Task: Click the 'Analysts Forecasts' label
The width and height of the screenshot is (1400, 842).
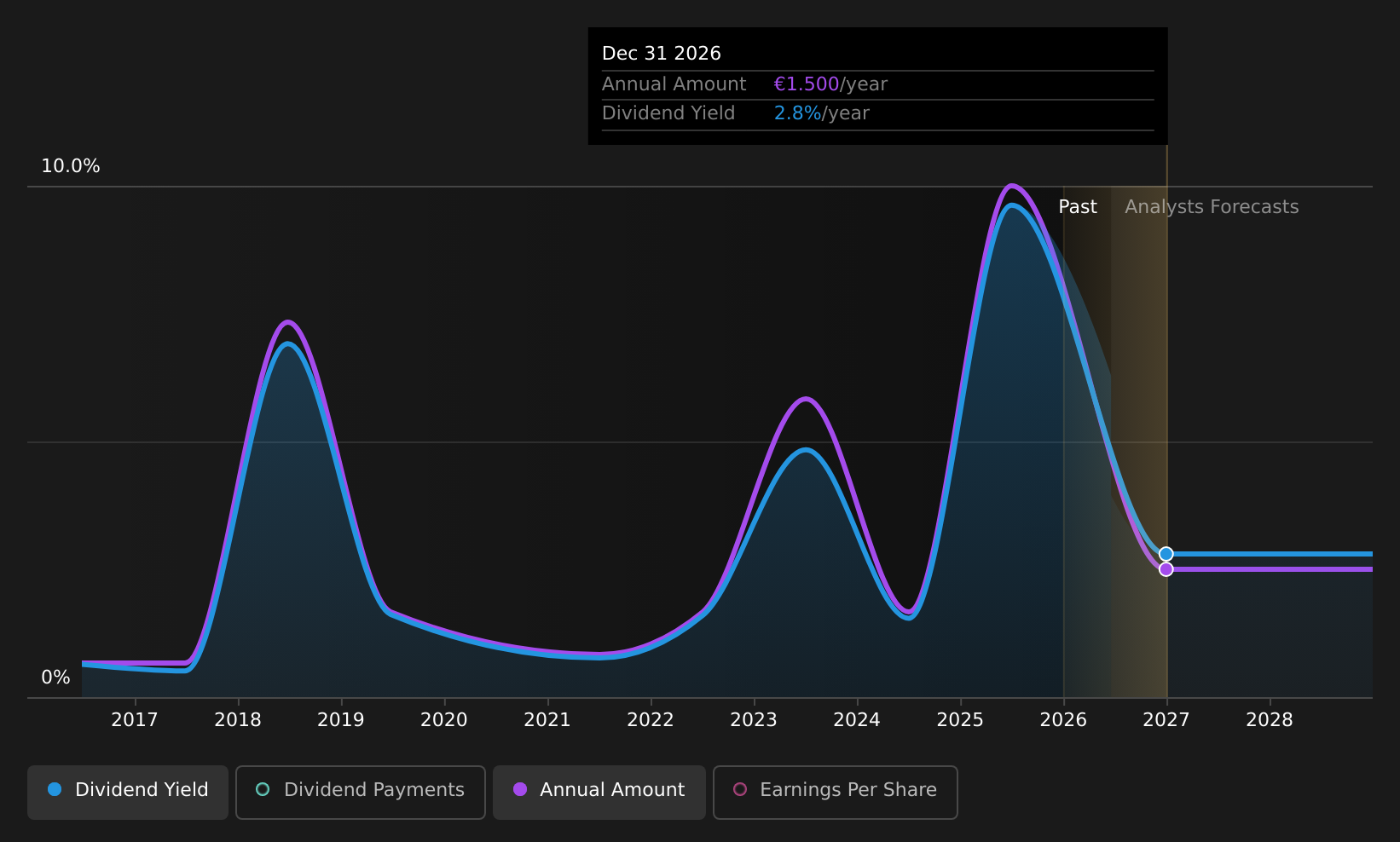Action: click(1212, 207)
